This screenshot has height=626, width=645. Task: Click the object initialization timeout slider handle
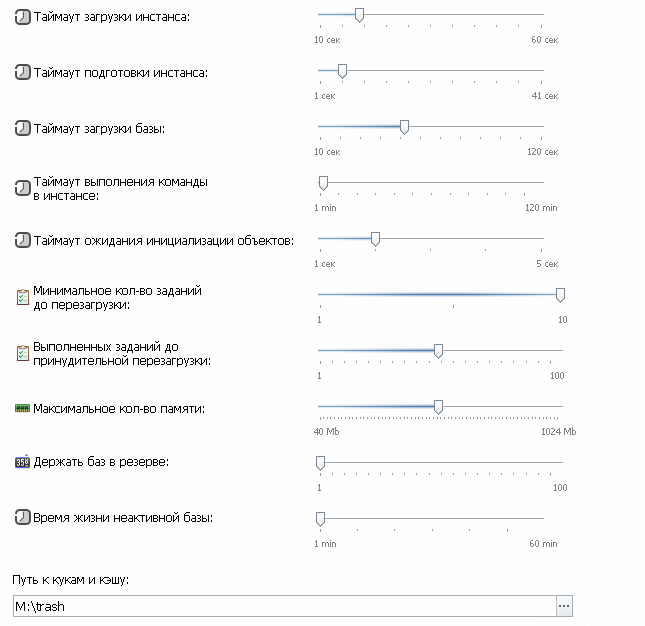point(375,239)
